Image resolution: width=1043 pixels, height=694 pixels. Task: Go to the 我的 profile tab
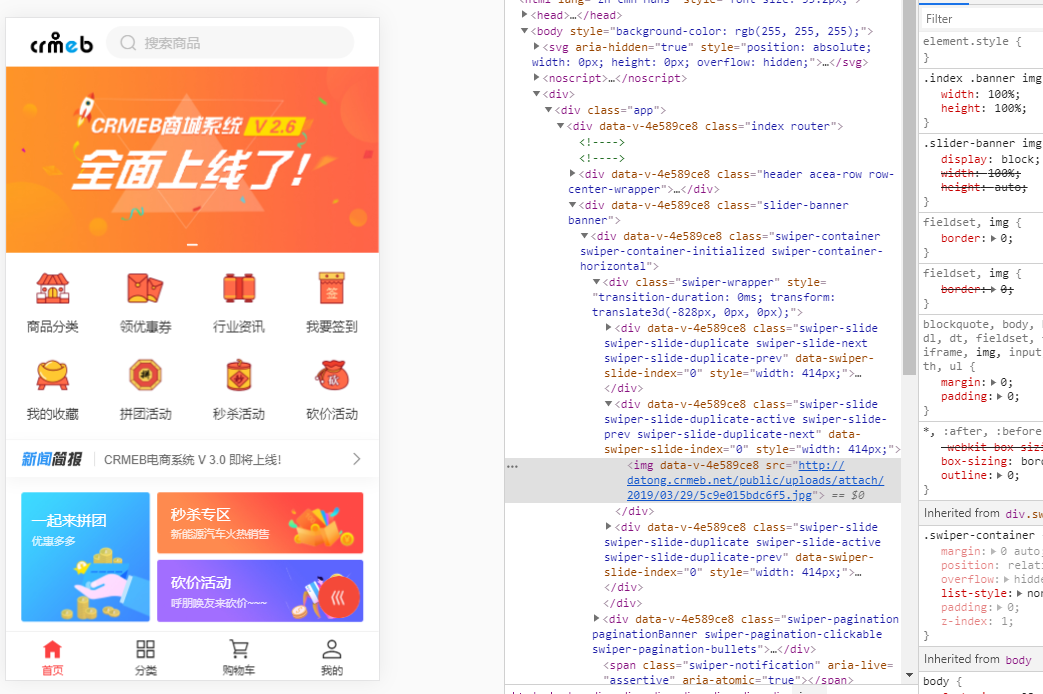pyautogui.click(x=332, y=657)
